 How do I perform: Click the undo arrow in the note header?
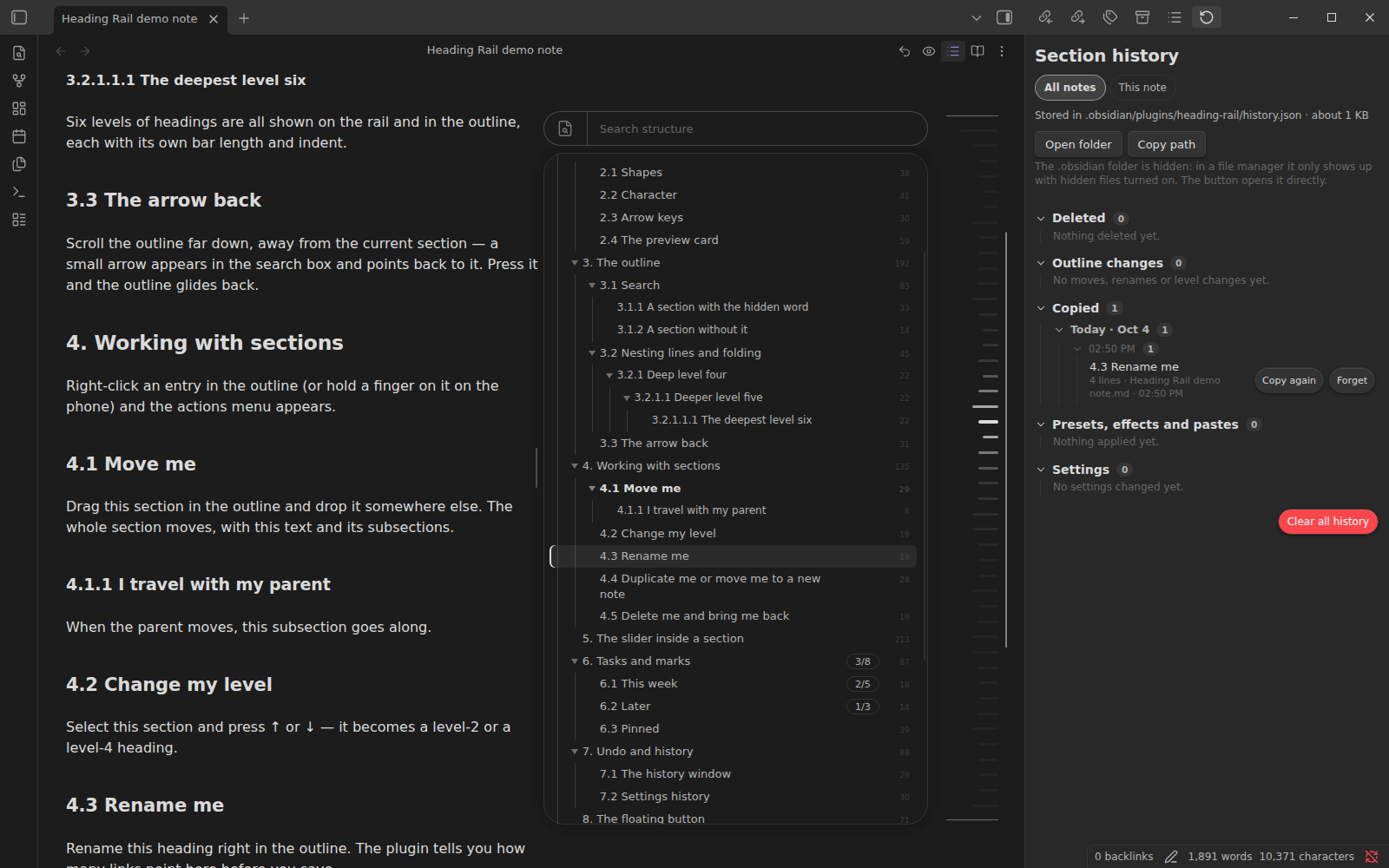point(905,51)
